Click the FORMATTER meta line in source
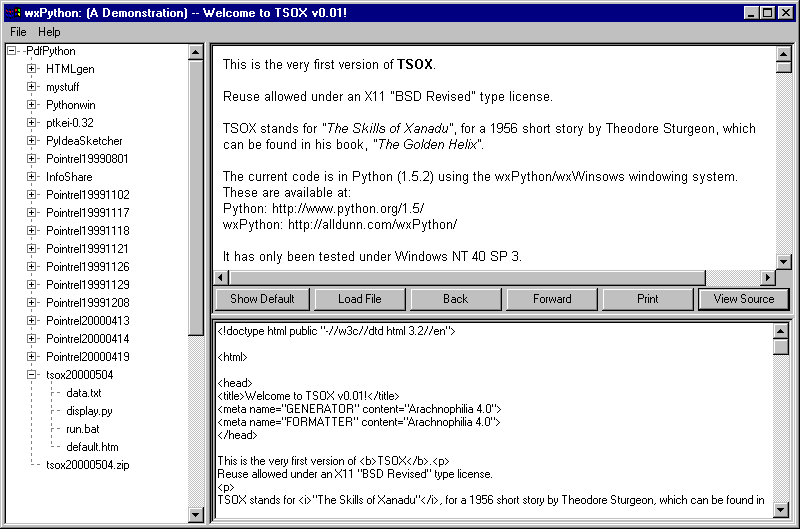 (x=359, y=422)
